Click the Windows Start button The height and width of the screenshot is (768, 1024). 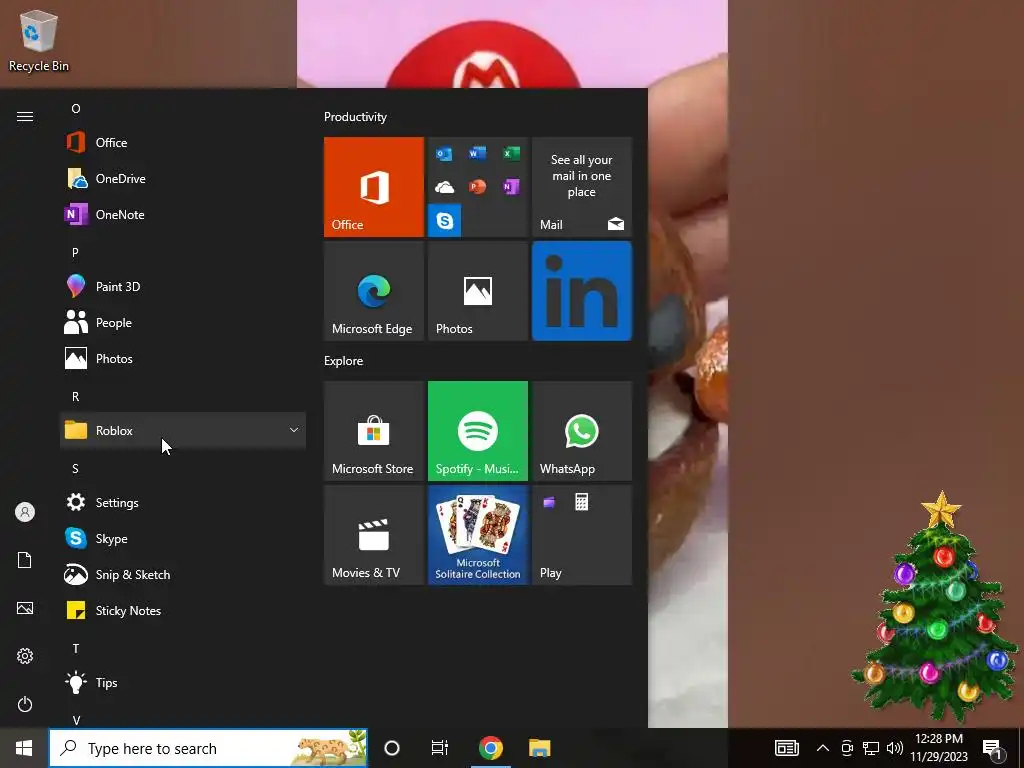click(24, 748)
